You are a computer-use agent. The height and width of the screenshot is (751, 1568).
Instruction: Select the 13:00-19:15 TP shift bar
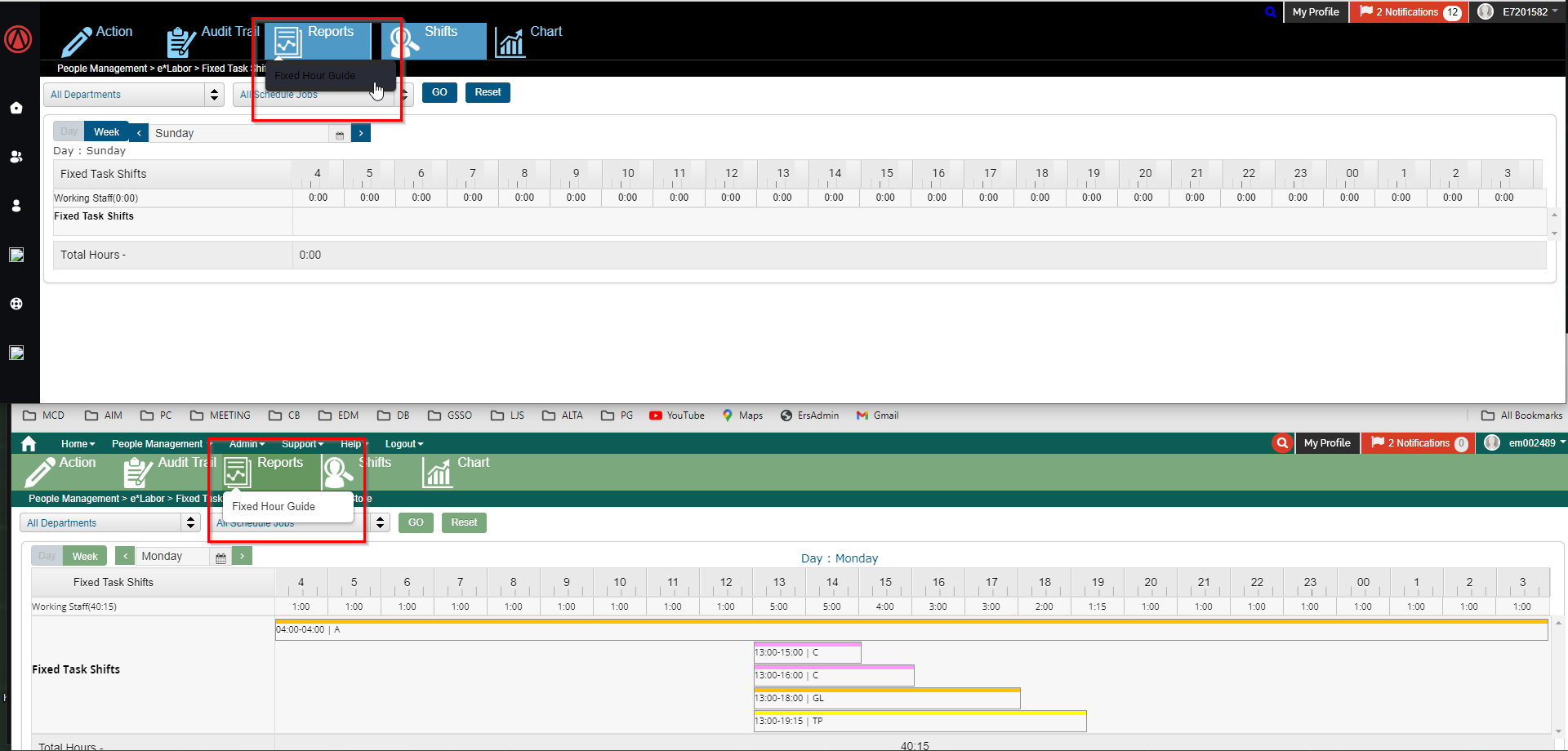pyautogui.click(x=920, y=721)
